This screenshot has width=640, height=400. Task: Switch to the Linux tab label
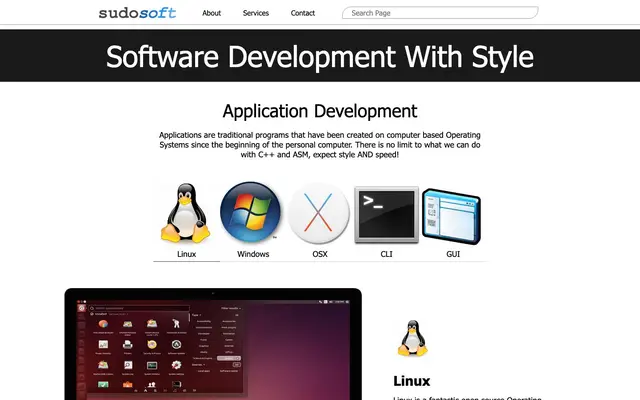click(x=187, y=254)
